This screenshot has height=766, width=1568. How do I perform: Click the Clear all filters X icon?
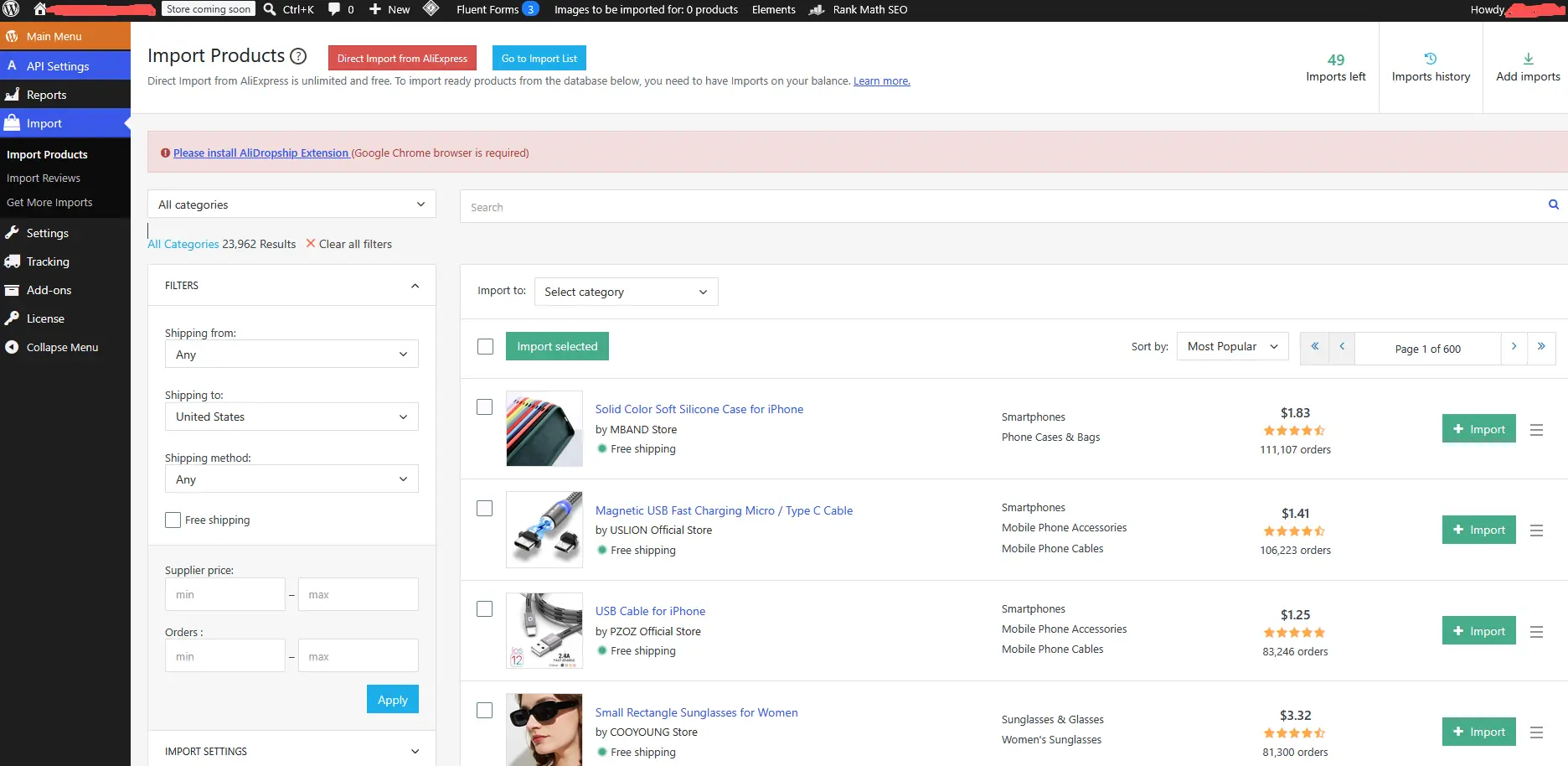311,244
